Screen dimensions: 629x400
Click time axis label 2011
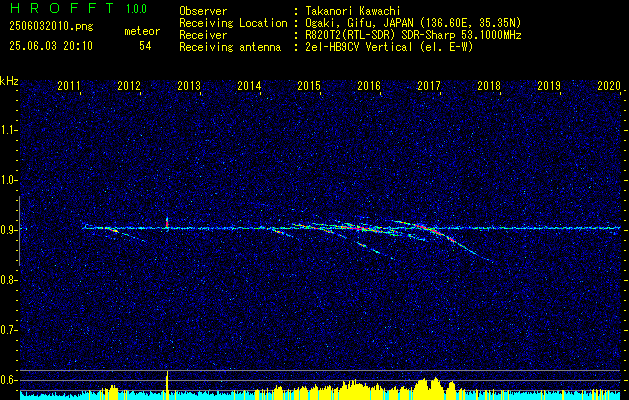pos(69,85)
